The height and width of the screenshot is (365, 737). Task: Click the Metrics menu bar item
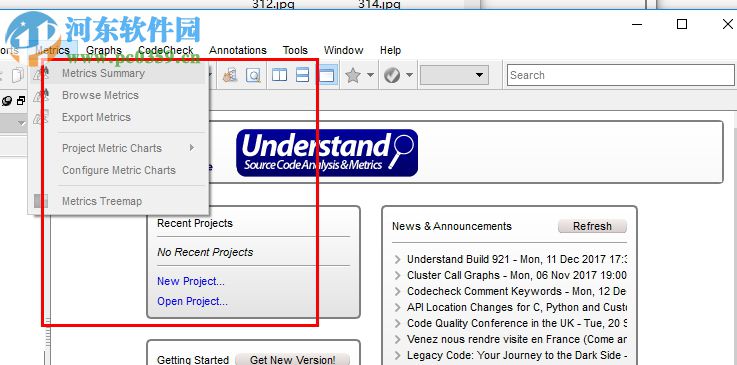point(53,50)
